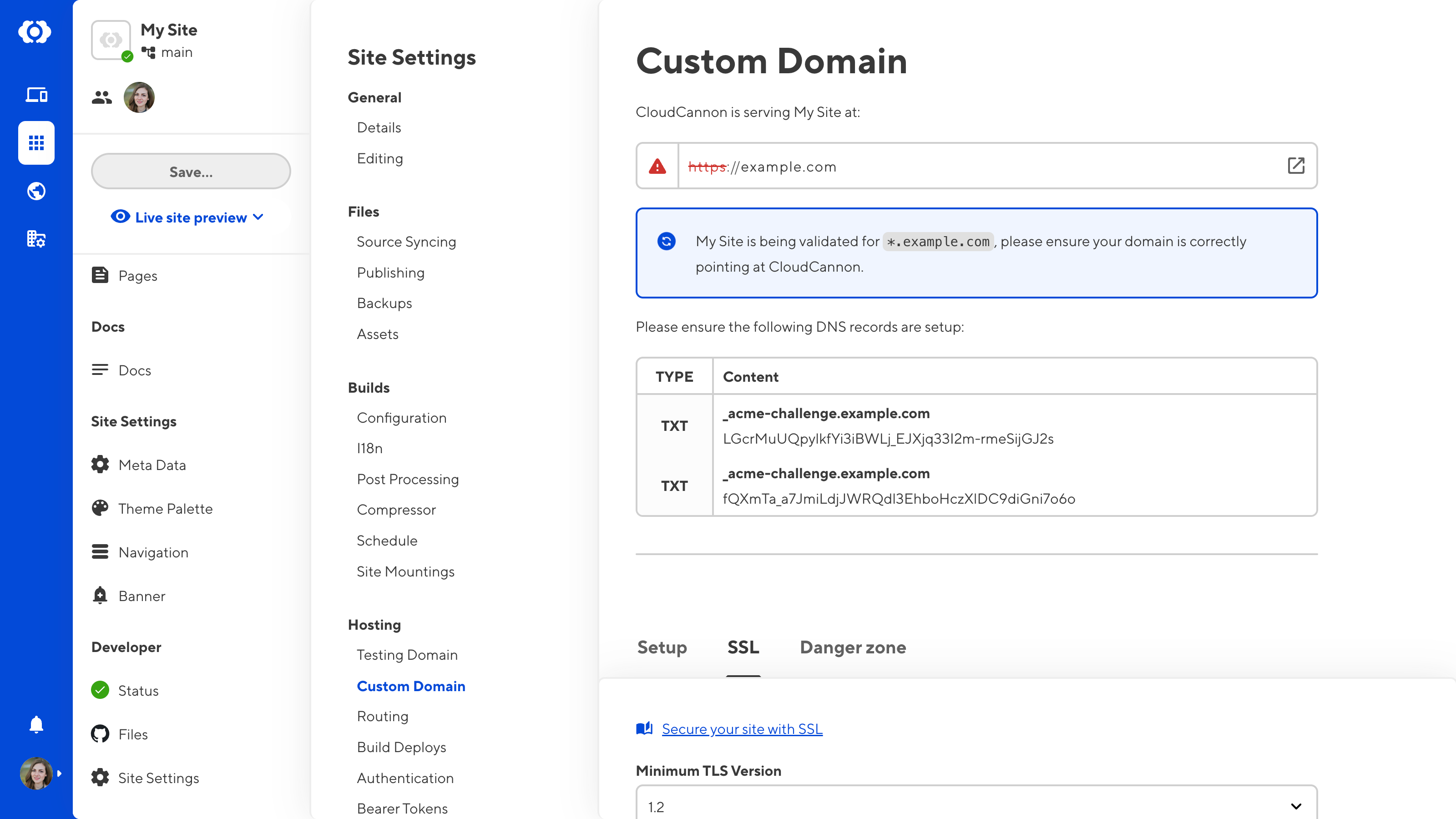This screenshot has width=1456, height=819.
Task: Click the team members icon in sidebar
Action: 101,97
